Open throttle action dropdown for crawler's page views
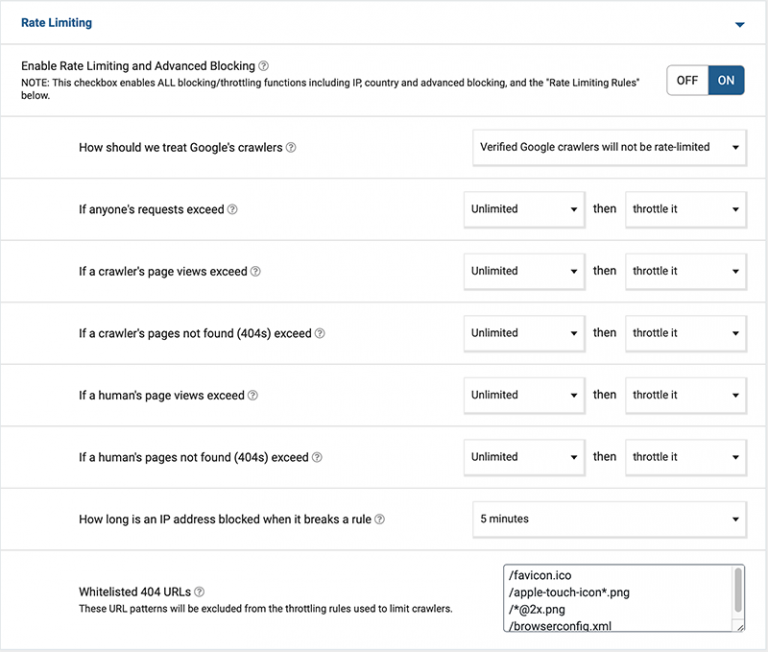This screenshot has height=652, width=768. click(x=685, y=271)
